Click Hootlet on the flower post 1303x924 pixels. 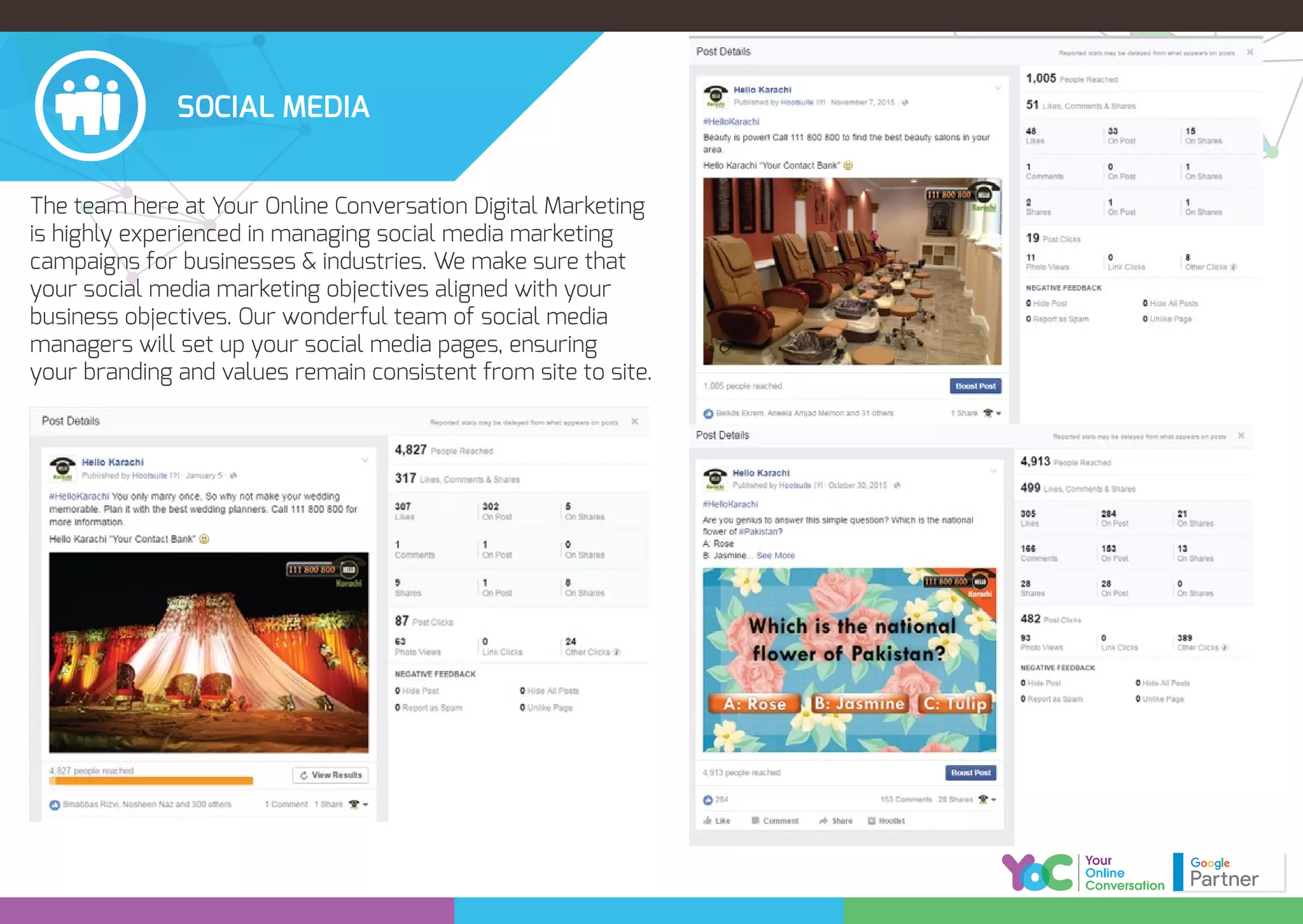[x=886, y=821]
